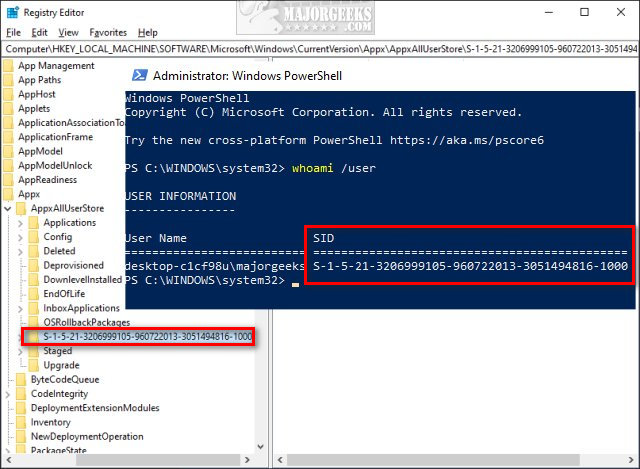Click the Registry Editor app icon
Screen dimensions: 640x469
(x=13, y=12)
